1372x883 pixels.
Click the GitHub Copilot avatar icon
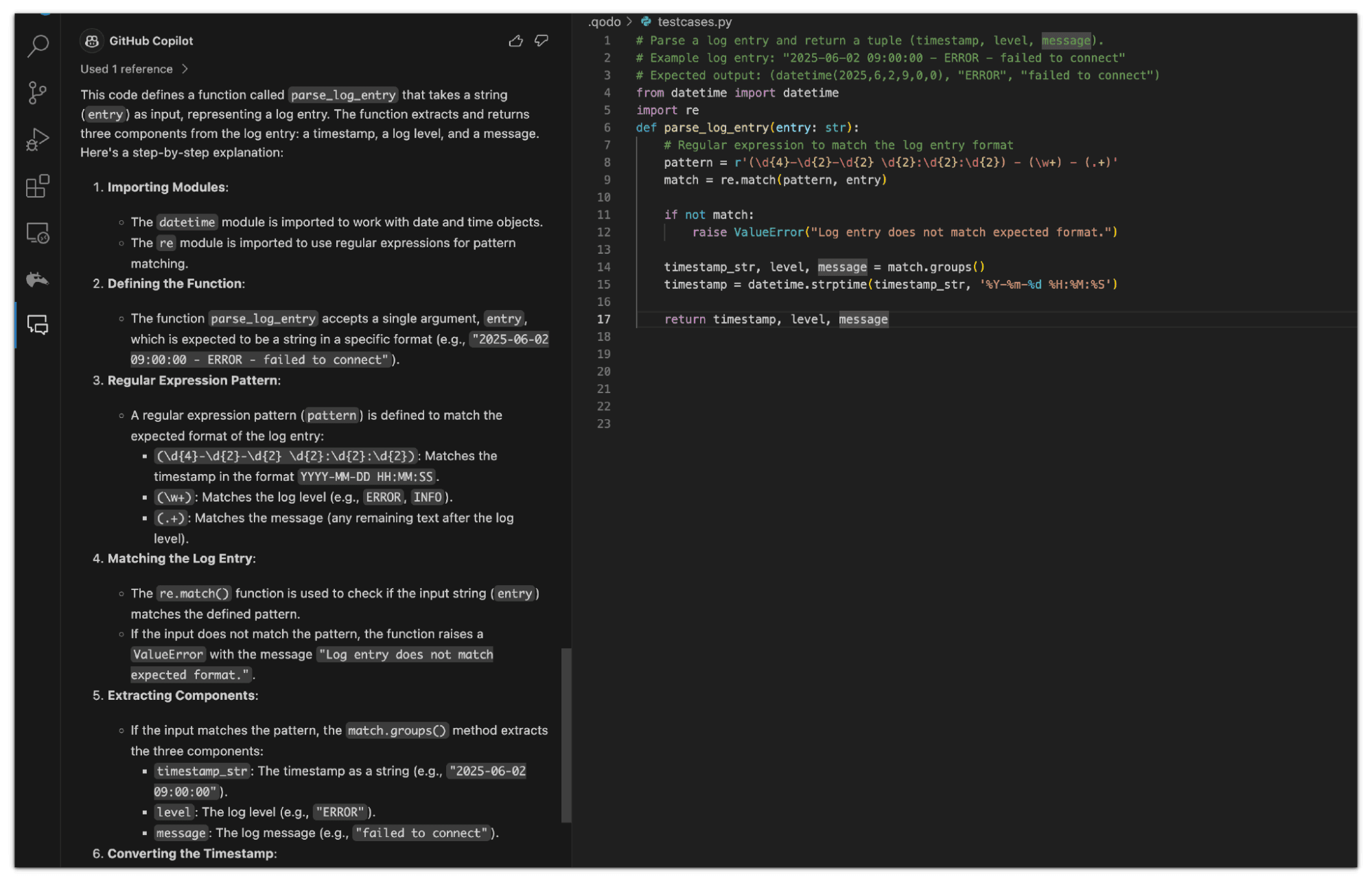pyautogui.click(x=92, y=41)
